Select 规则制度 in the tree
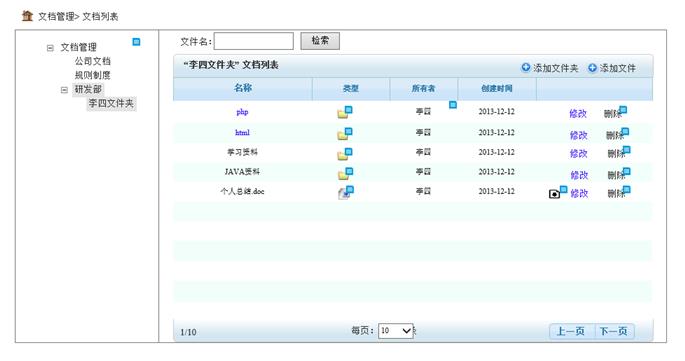685x361 pixels. (93, 75)
